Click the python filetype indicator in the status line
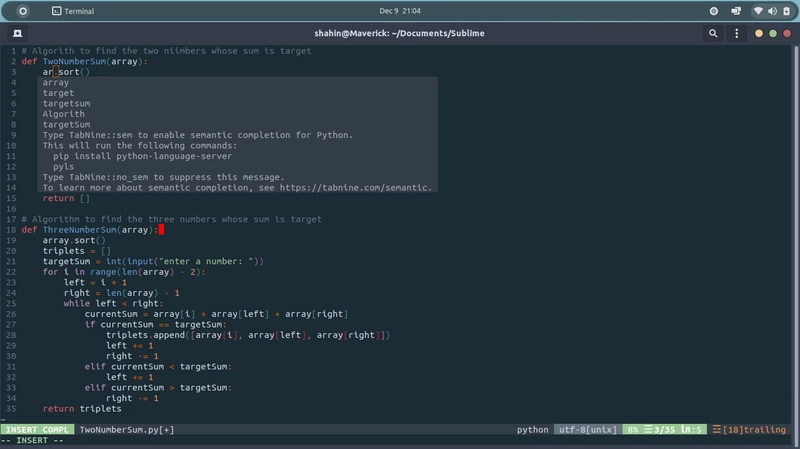The width and height of the screenshot is (800, 449). click(x=532, y=430)
